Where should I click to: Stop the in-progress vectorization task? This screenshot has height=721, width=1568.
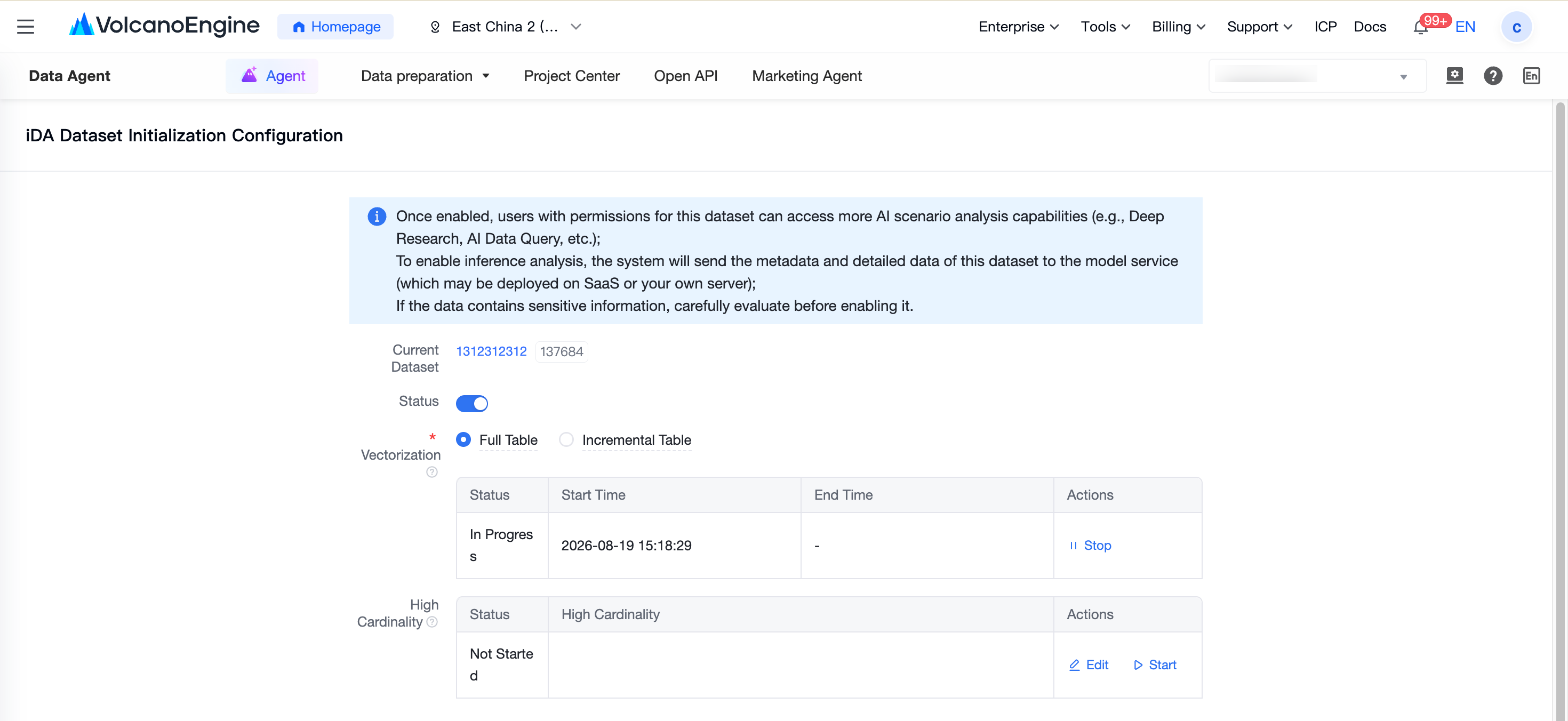1090,545
